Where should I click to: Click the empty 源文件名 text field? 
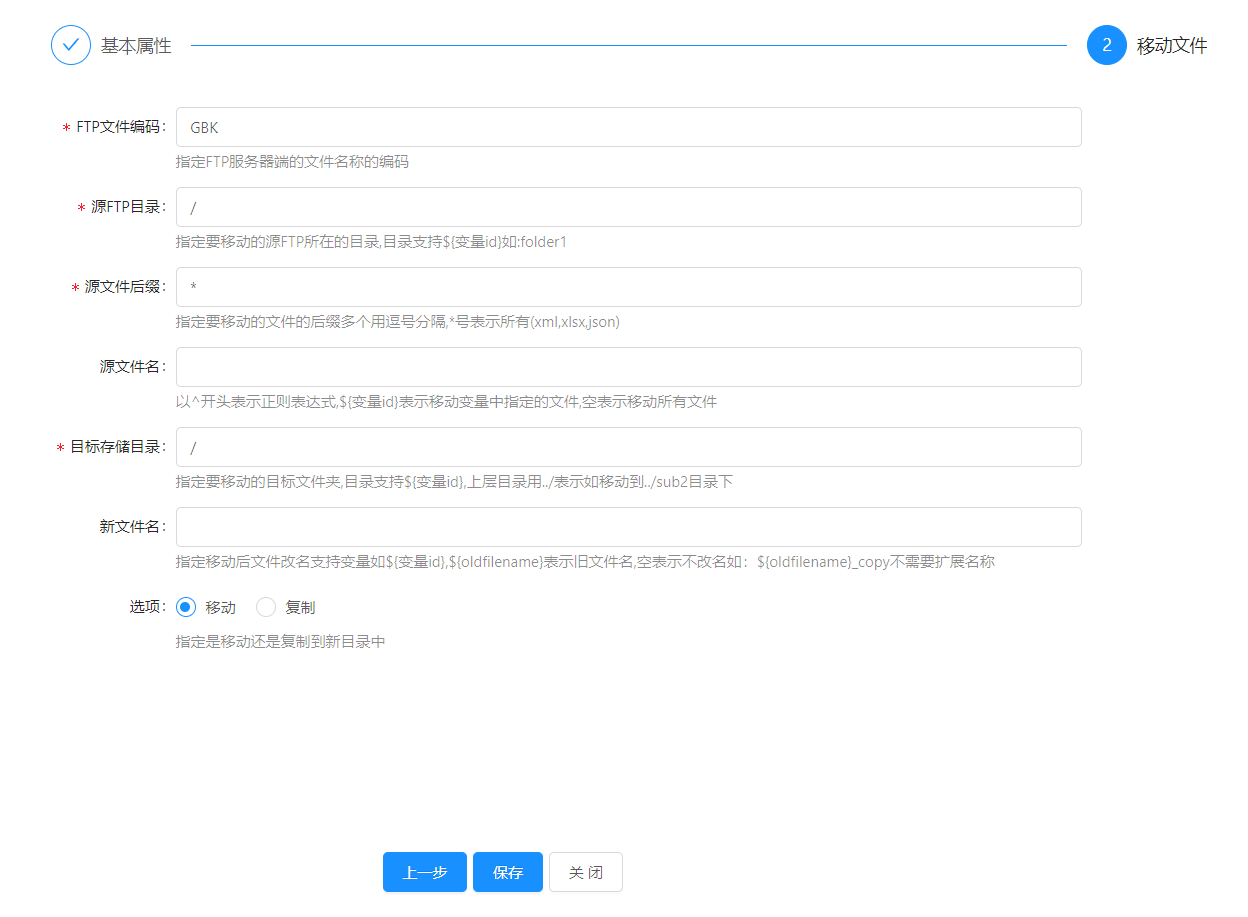pyautogui.click(x=628, y=367)
